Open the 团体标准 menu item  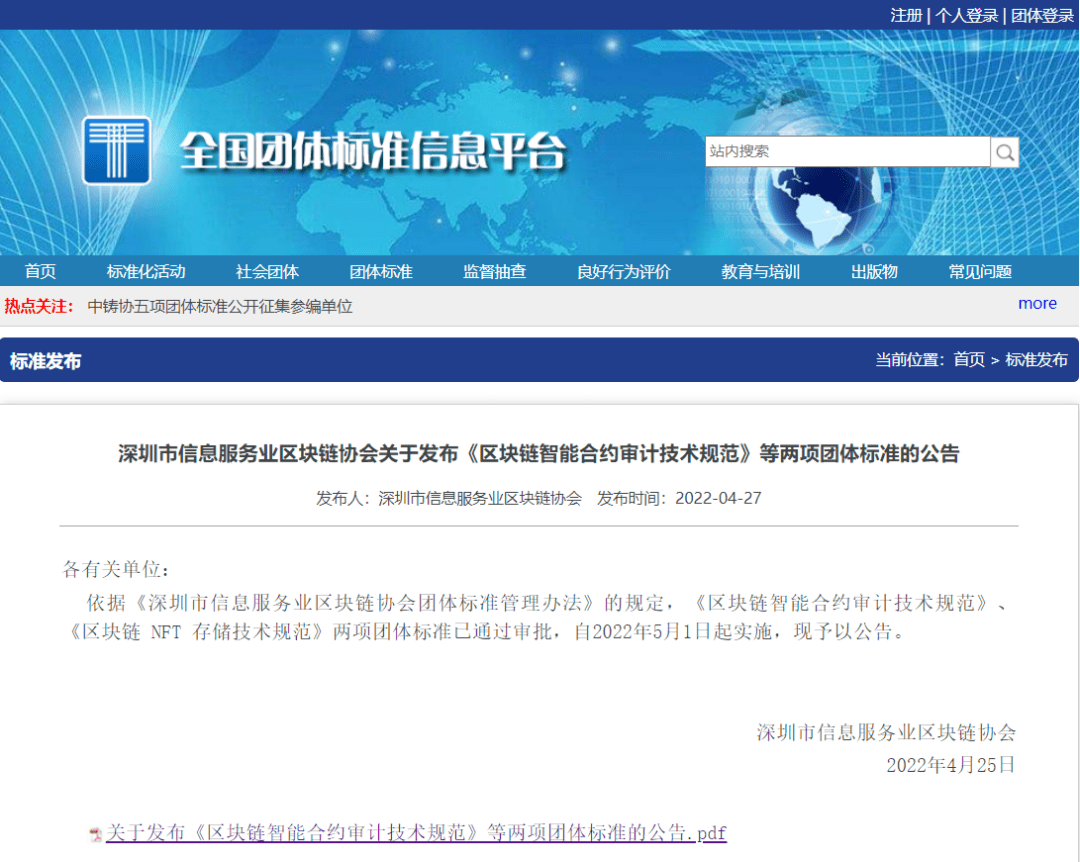381,271
